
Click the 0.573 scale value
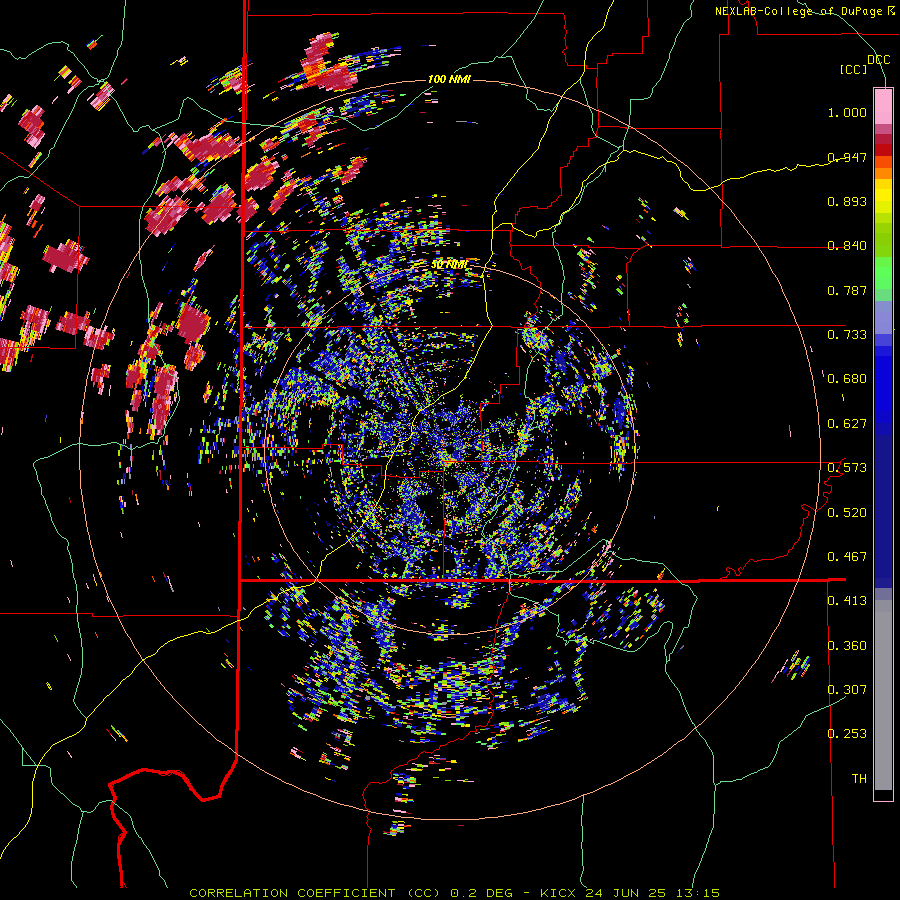(847, 468)
